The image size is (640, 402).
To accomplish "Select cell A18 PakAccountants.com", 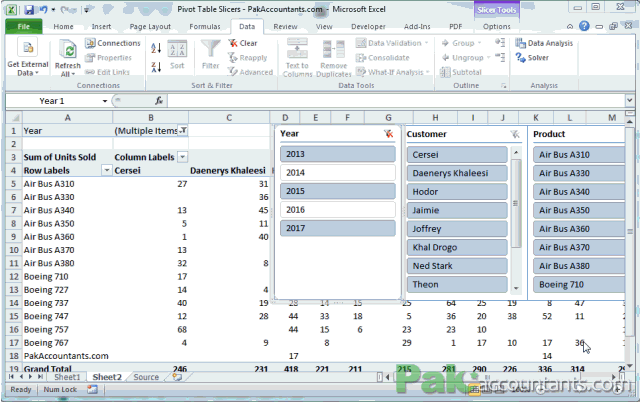I will pos(67,356).
